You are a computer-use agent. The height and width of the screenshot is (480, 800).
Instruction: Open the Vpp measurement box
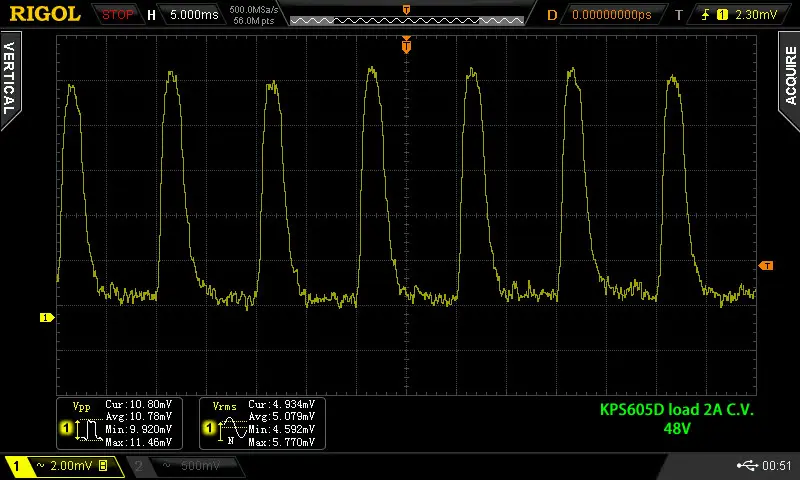click(119, 423)
